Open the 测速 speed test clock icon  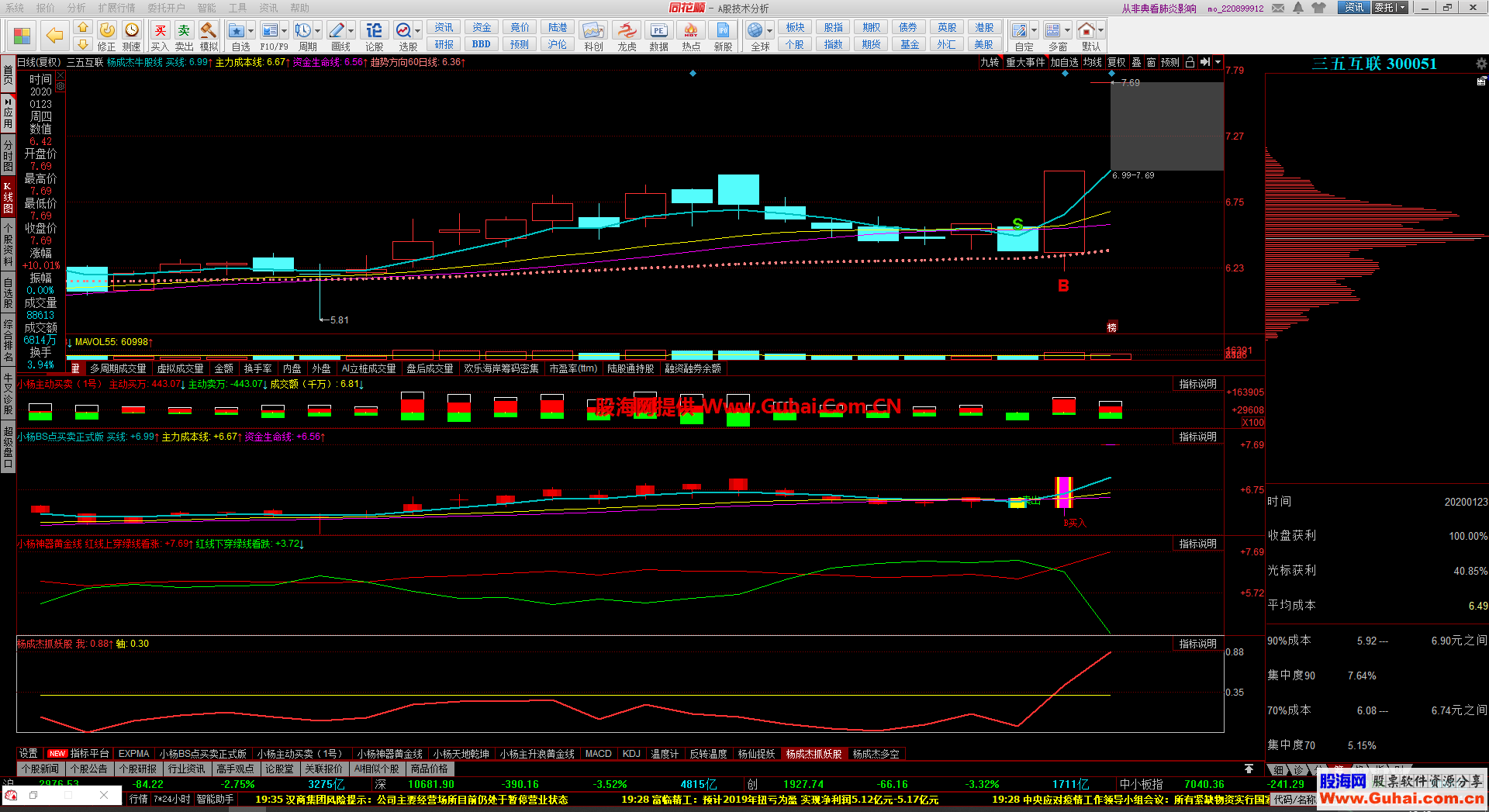click(132, 35)
